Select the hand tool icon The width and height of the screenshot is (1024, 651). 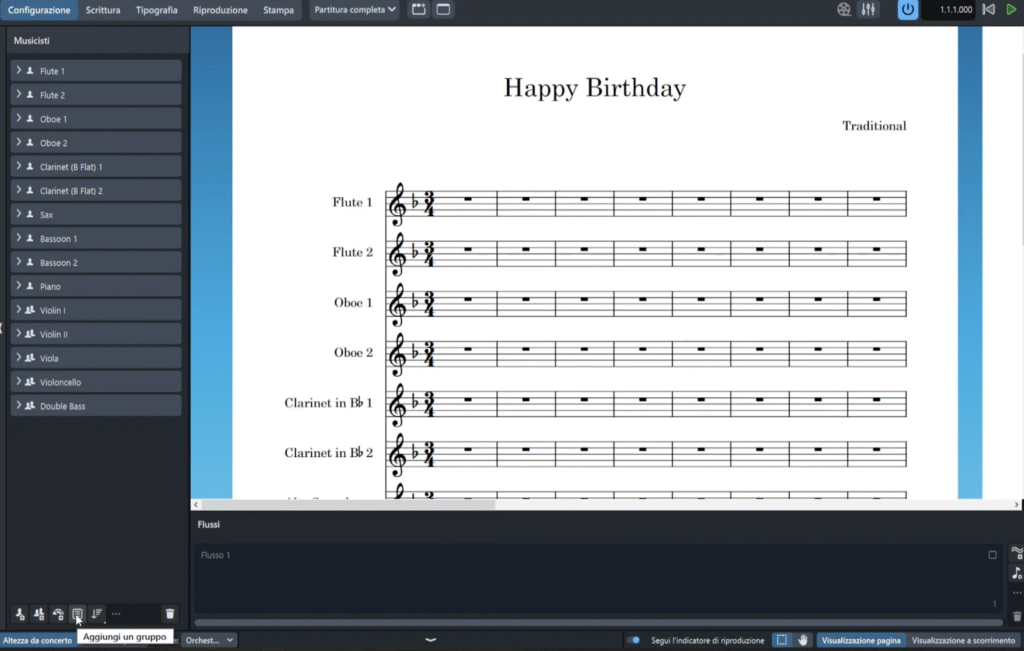click(802, 640)
